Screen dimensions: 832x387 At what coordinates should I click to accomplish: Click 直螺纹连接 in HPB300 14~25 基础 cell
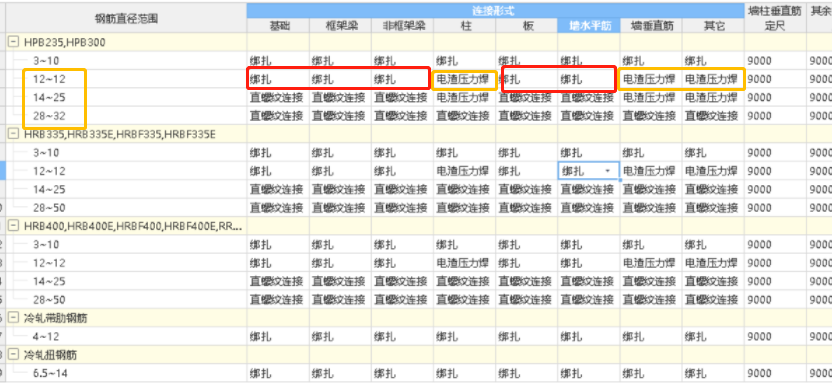tap(276, 97)
